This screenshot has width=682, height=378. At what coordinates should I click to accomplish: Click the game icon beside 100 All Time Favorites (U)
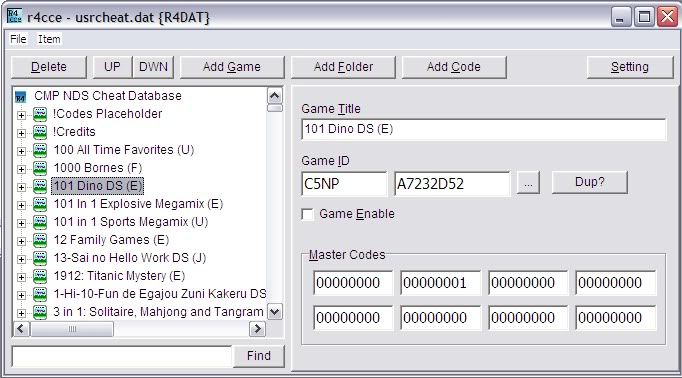(40, 151)
